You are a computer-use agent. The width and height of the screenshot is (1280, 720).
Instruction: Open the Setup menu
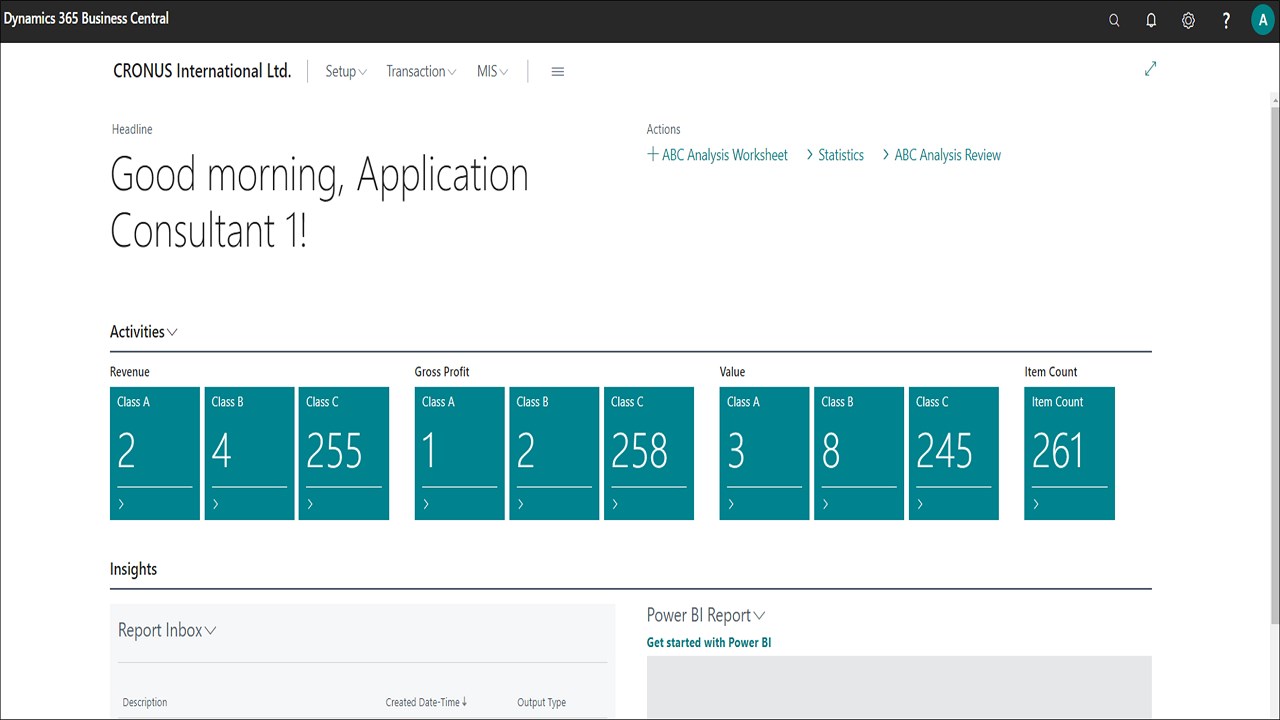pos(346,72)
